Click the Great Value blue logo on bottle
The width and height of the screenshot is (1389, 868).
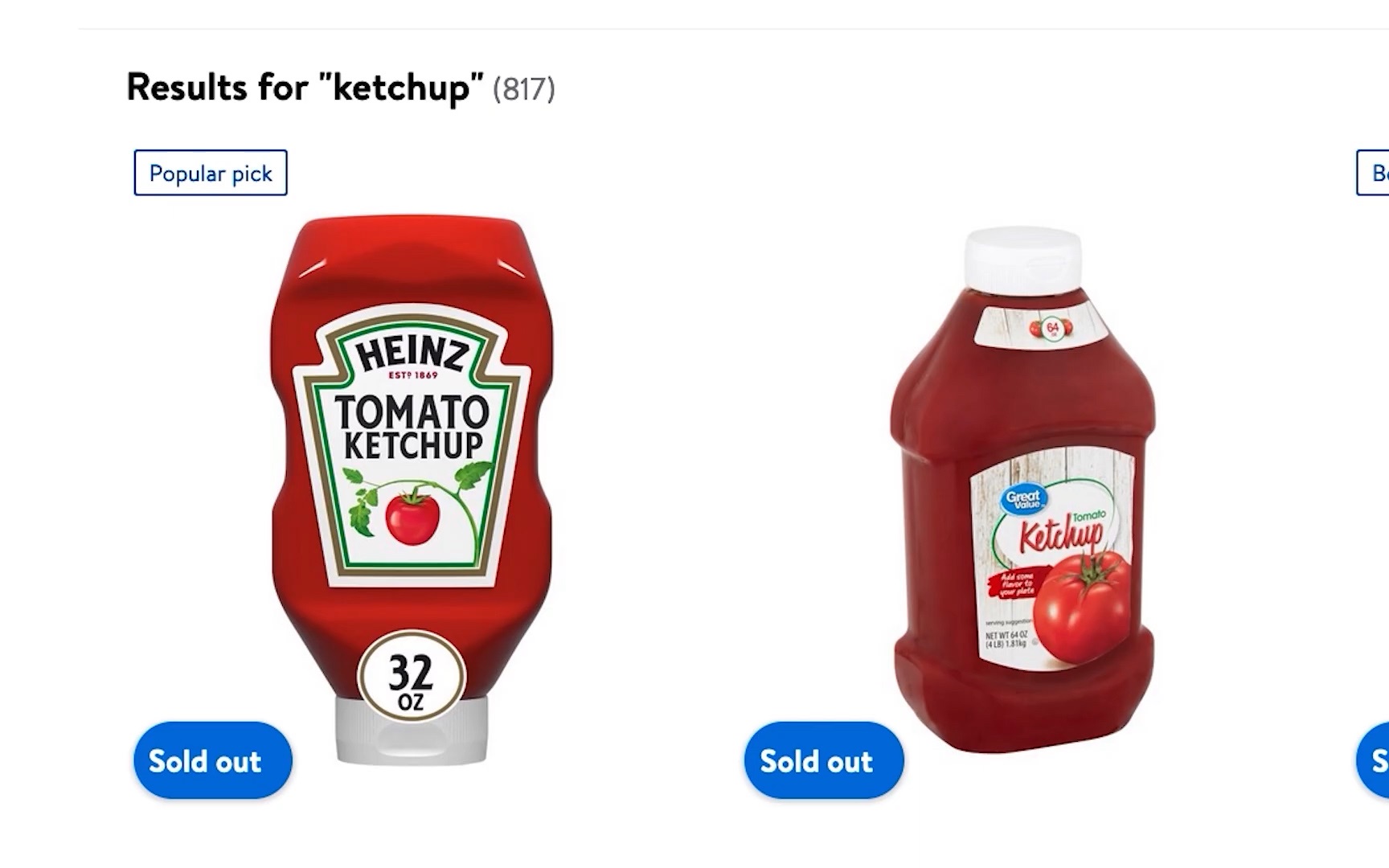tap(1022, 499)
